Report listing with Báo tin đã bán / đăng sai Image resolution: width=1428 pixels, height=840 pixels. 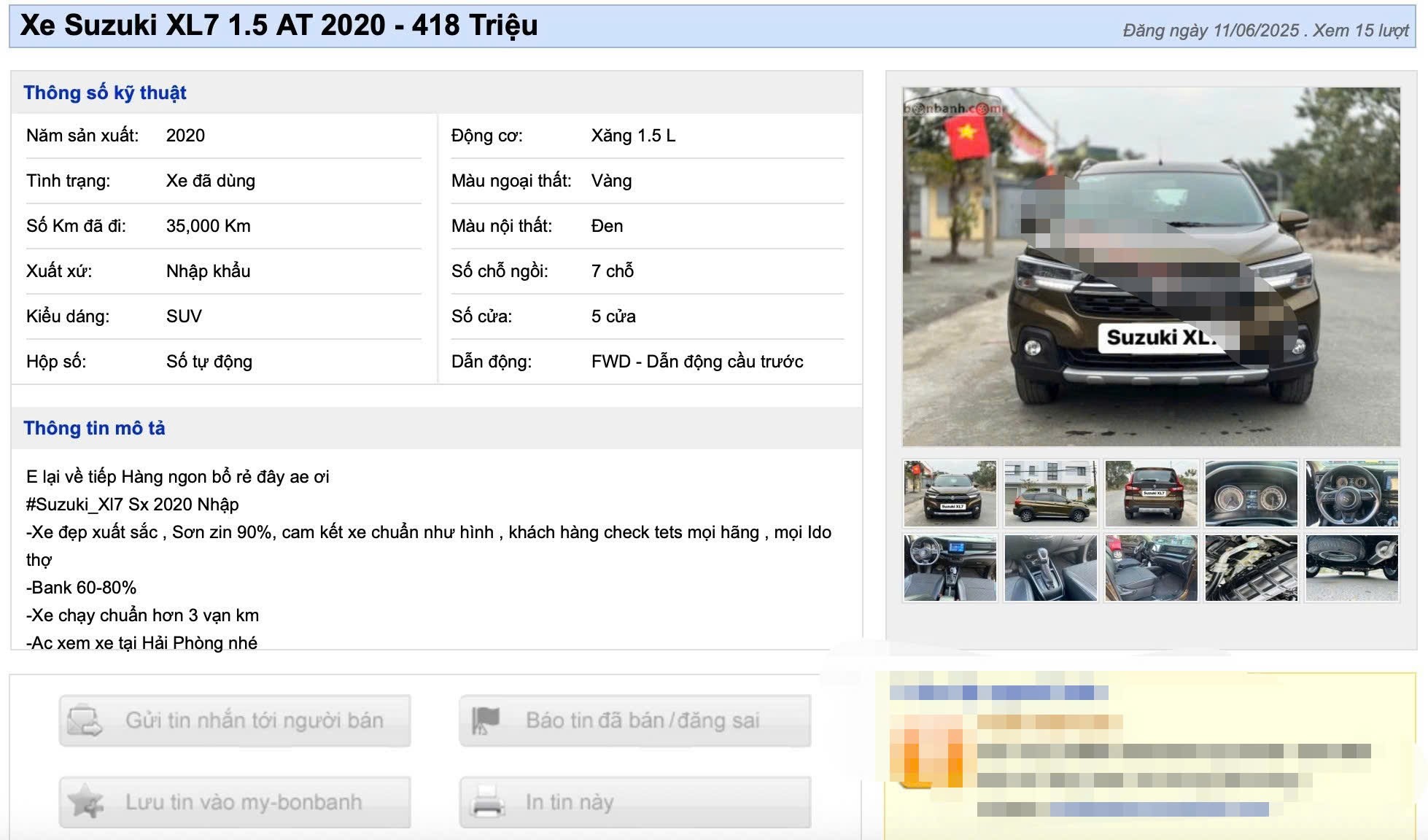coord(635,720)
